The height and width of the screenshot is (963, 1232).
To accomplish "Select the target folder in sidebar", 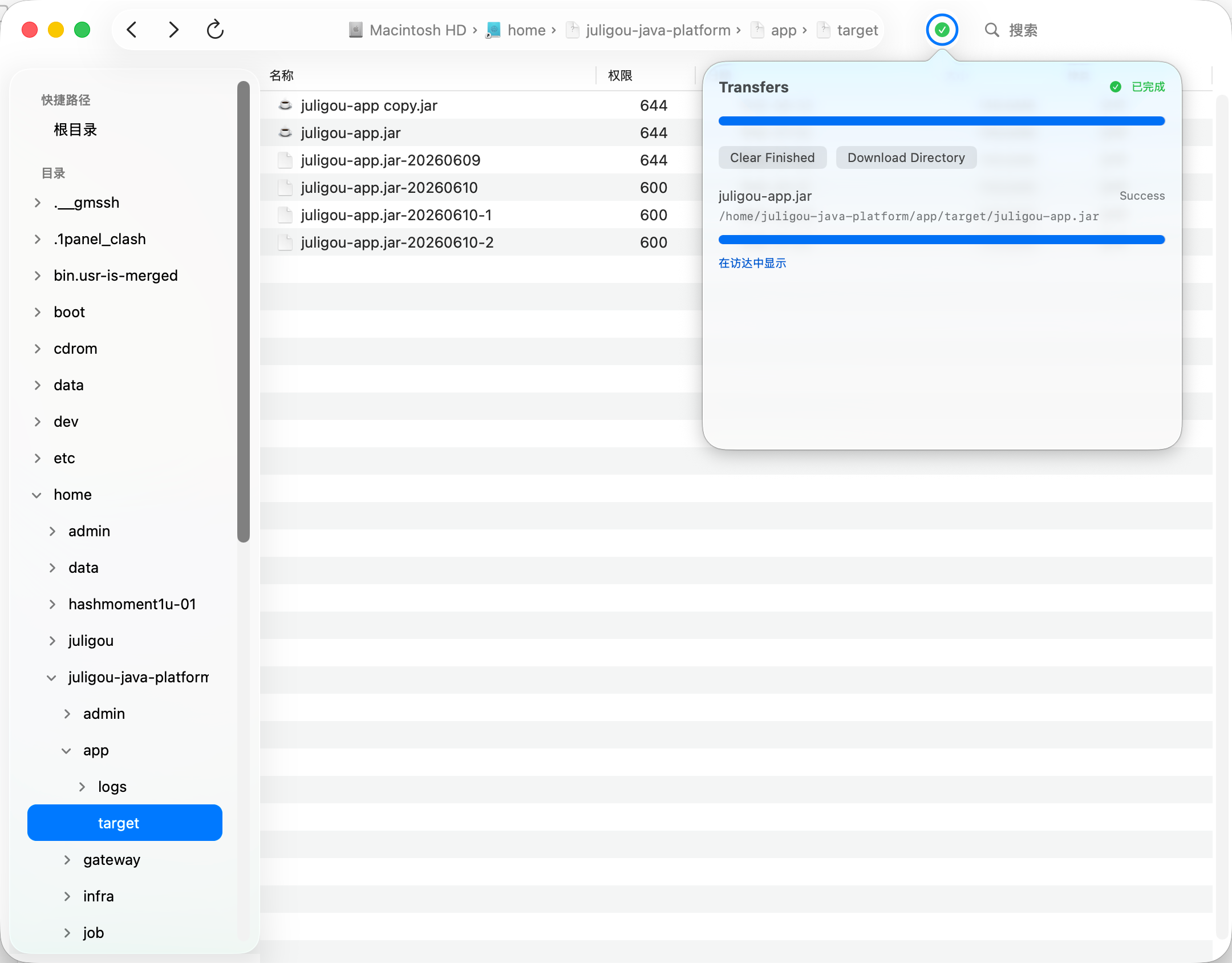I will pyautogui.click(x=124, y=823).
